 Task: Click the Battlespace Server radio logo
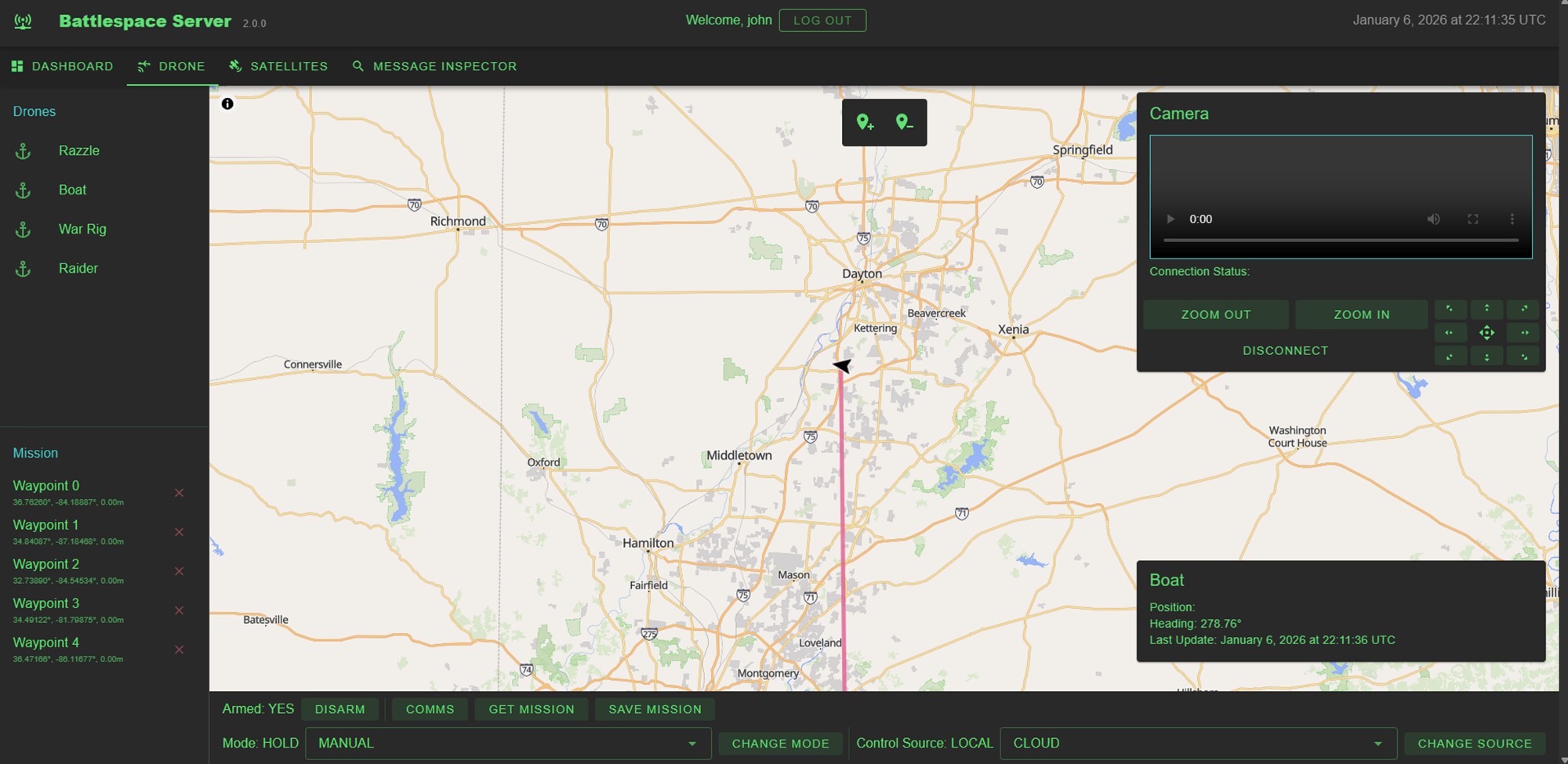click(x=22, y=21)
